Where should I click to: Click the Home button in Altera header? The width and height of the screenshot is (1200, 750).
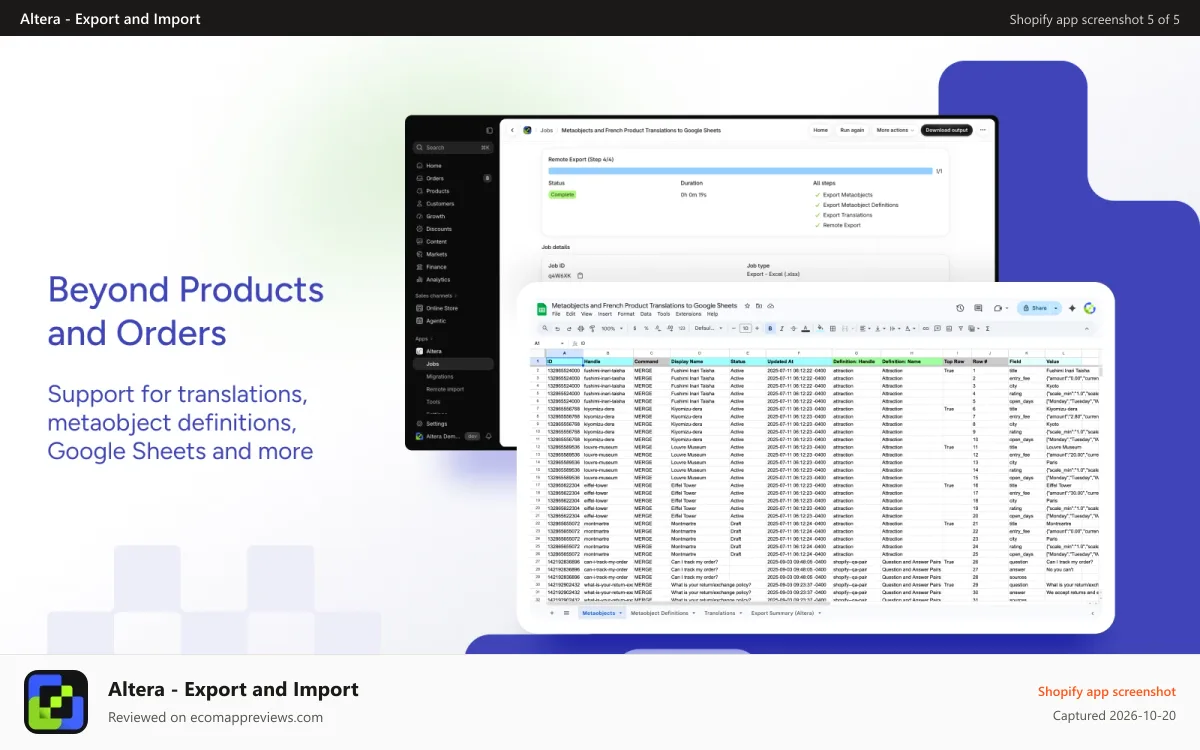[x=820, y=130]
